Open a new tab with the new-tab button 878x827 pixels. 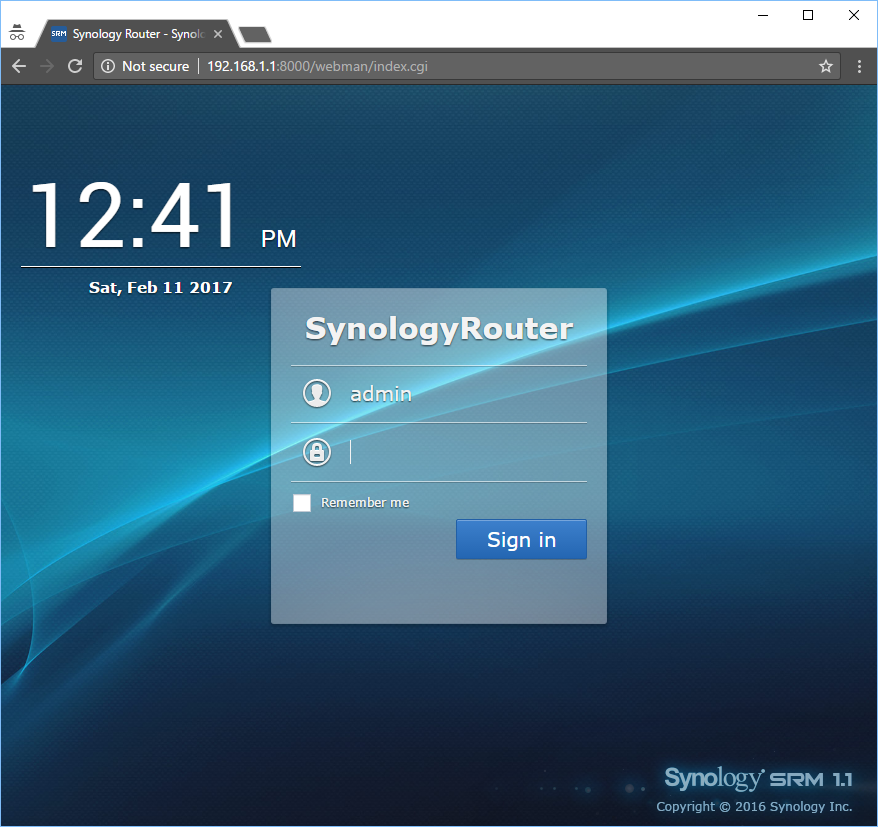(255, 35)
